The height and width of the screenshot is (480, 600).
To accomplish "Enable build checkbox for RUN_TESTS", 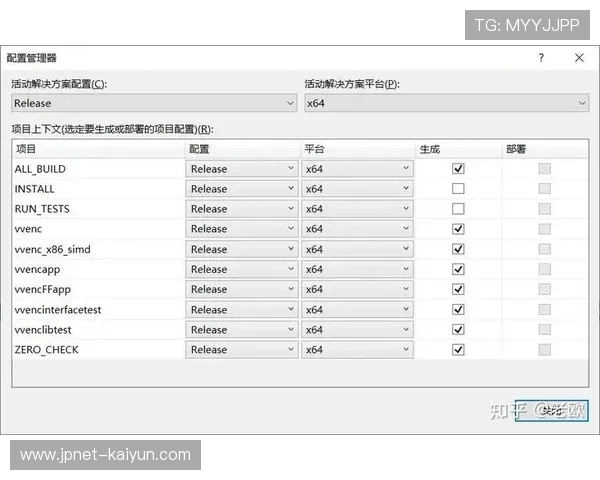I will pyautogui.click(x=458, y=209).
